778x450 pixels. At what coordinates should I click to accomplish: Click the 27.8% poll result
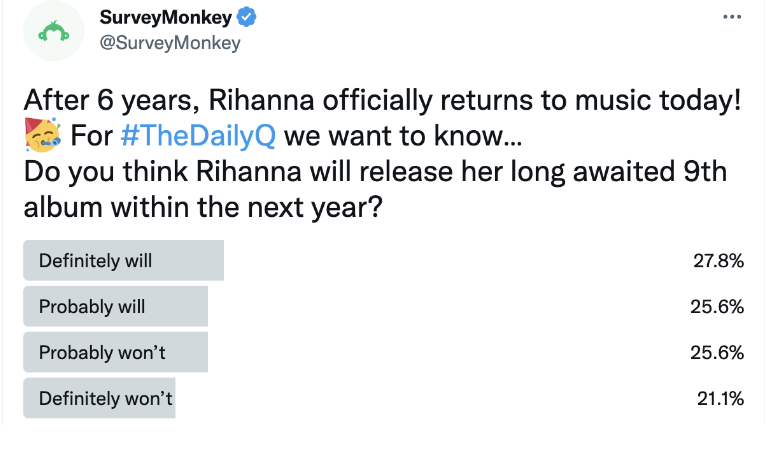pos(718,260)
